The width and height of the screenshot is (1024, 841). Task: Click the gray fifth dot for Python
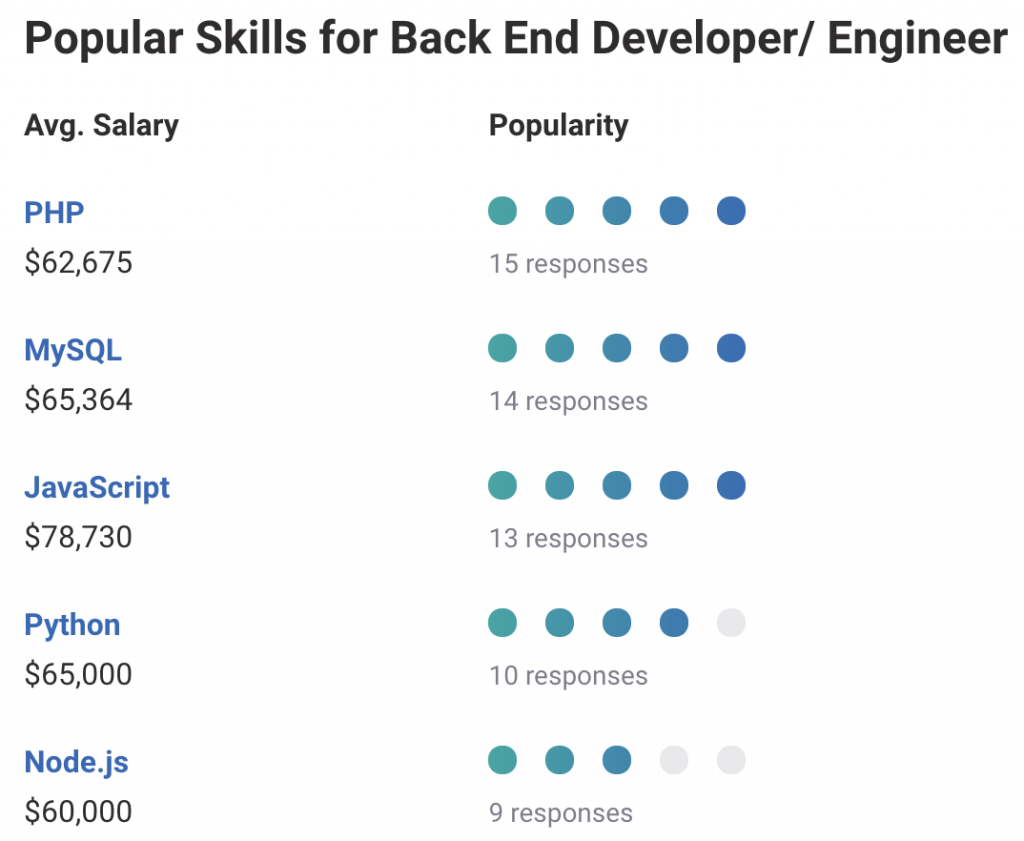tap(731, 623)
